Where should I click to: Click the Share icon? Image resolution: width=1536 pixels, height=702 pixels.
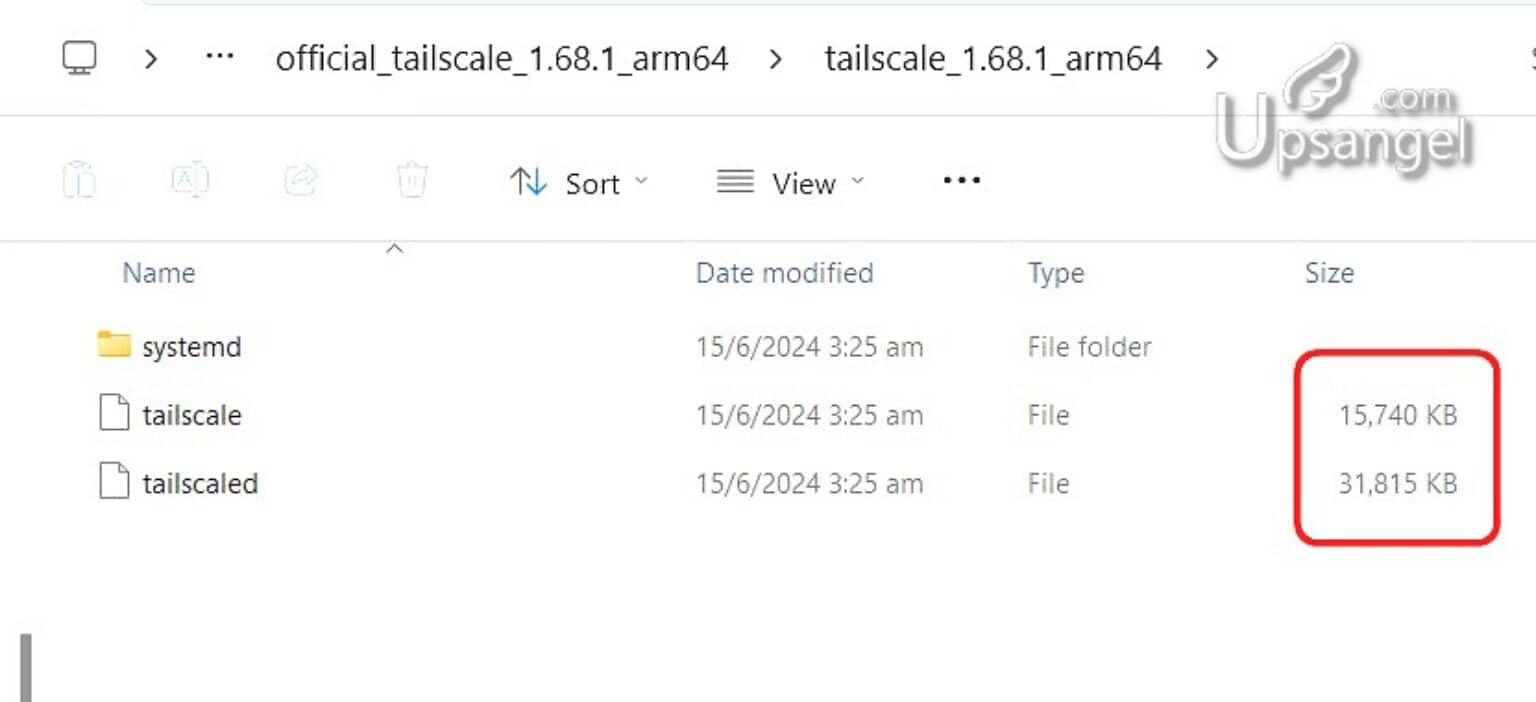click(298, 180)
